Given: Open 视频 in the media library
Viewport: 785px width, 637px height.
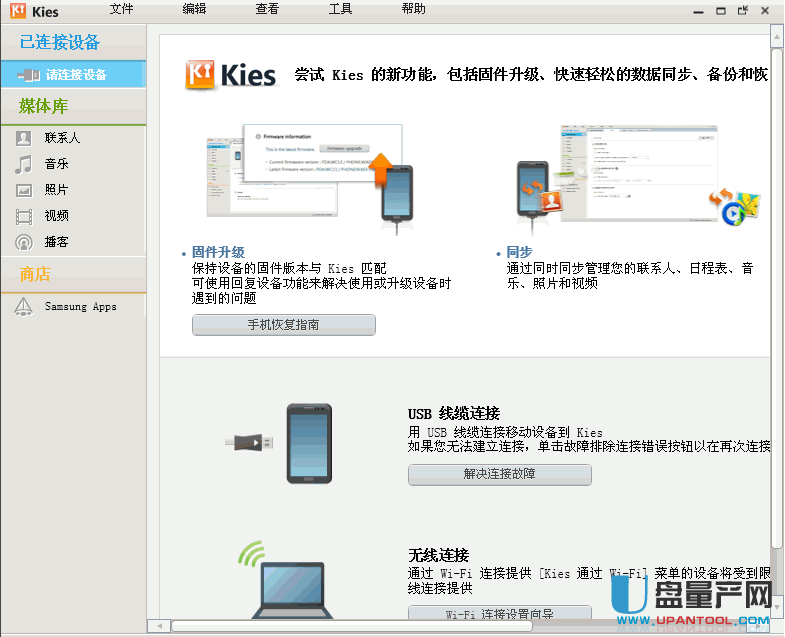Looking at the screenshot, I should point(56,216).
